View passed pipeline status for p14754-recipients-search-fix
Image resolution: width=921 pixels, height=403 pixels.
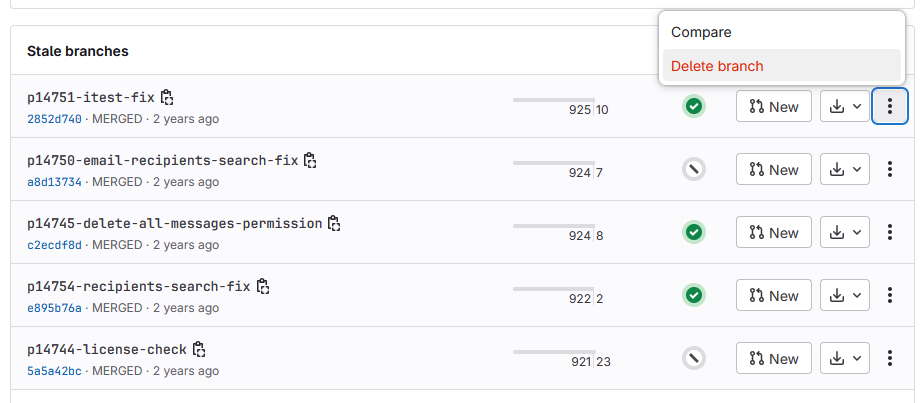(x=694, y=295)
